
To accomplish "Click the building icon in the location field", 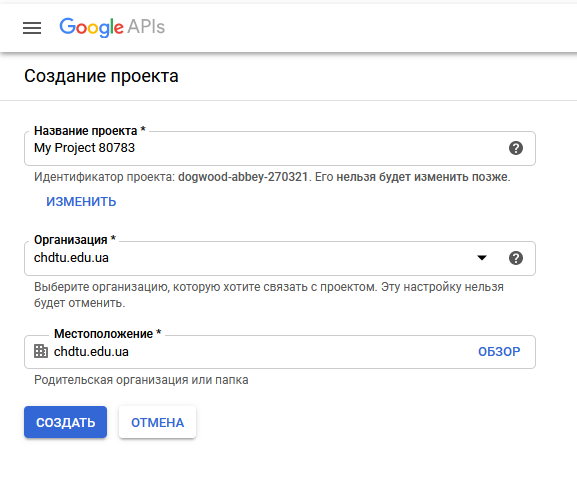I will pyautogui.click(x=41, y=351).
